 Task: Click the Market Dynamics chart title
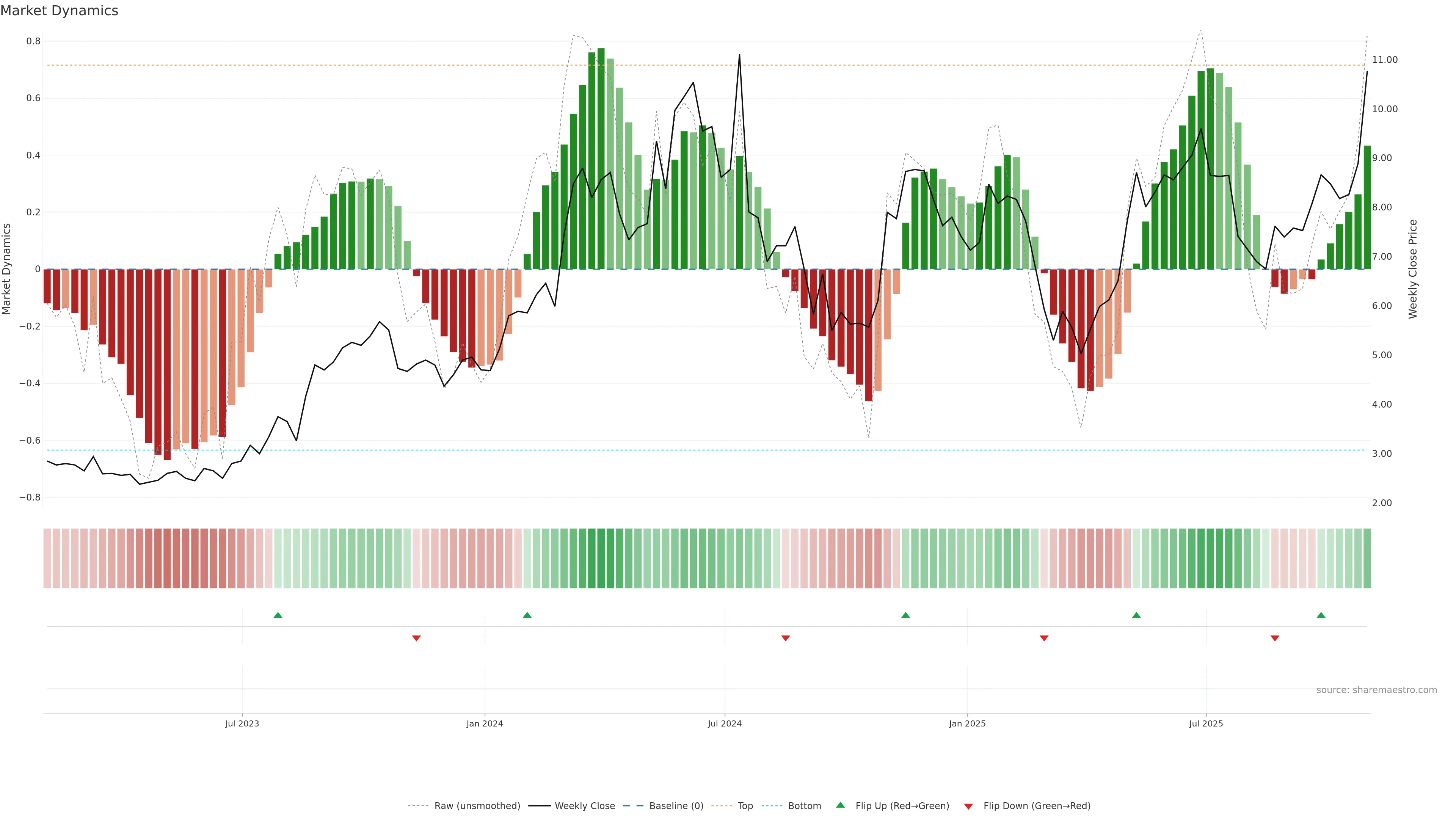tap(60, 11)
